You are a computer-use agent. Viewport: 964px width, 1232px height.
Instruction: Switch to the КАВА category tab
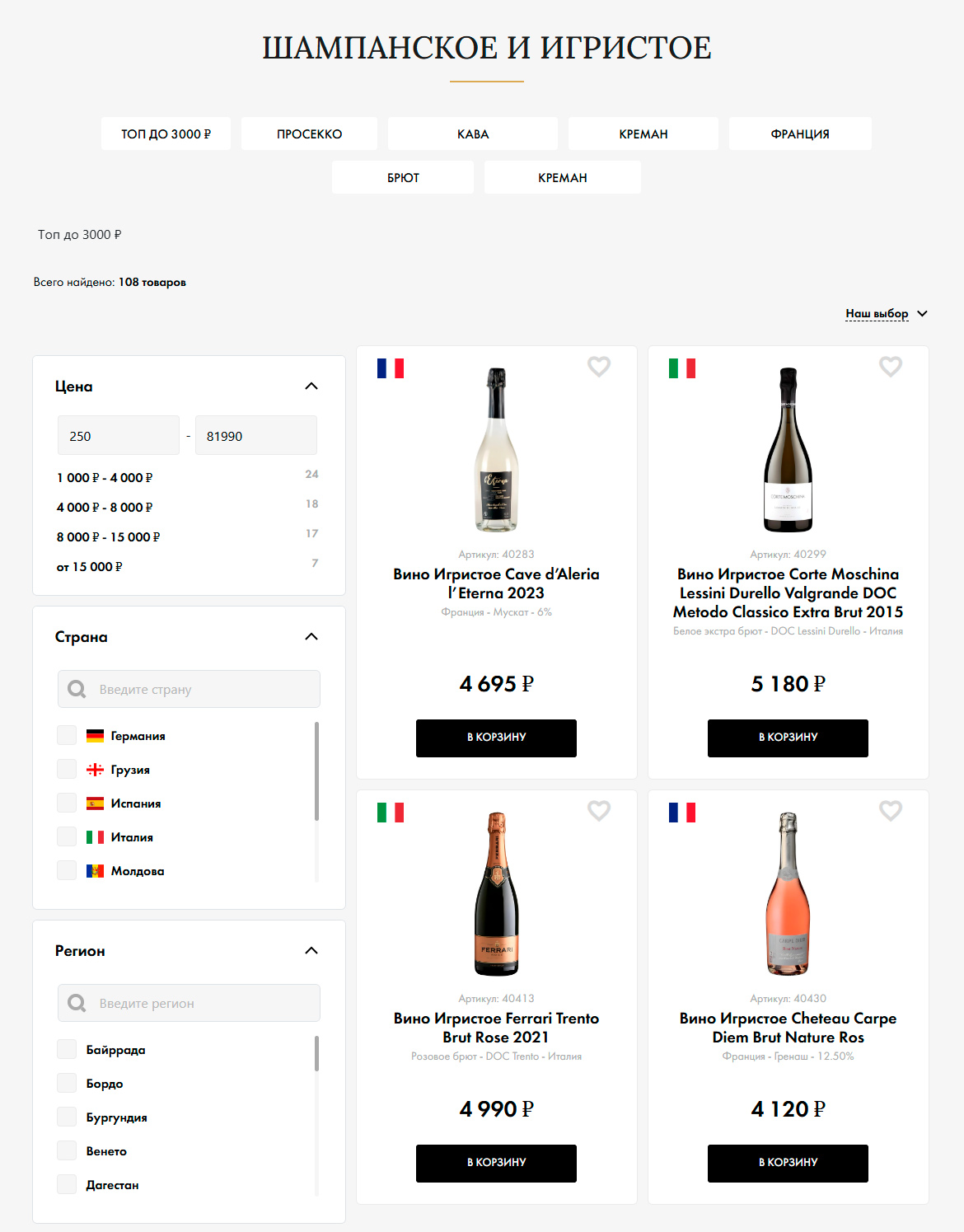tap(473, 134)
